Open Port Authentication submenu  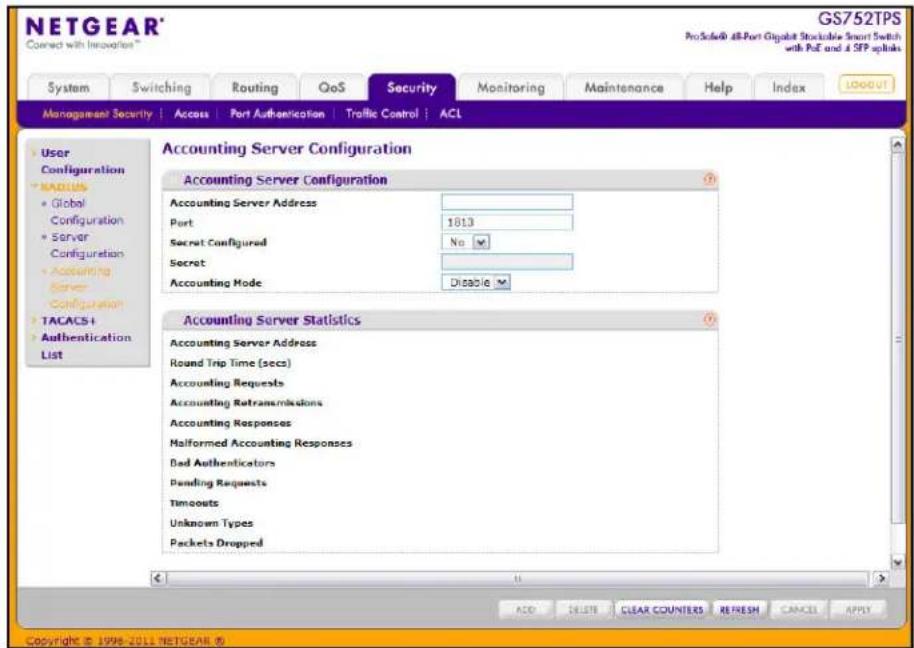[x=277, y=114]
